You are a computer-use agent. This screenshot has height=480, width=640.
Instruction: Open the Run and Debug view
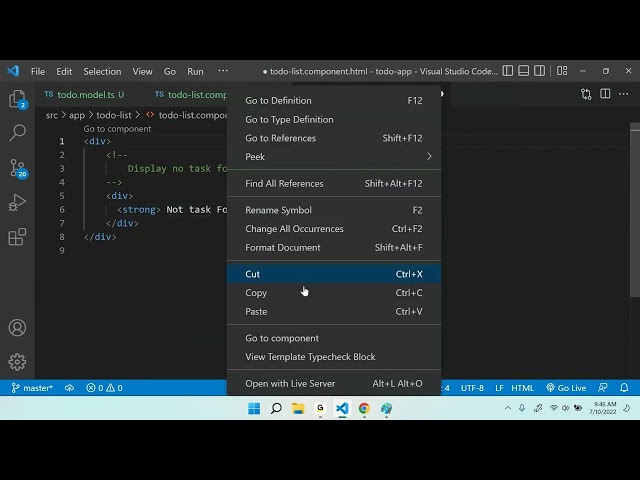(17, 202)
